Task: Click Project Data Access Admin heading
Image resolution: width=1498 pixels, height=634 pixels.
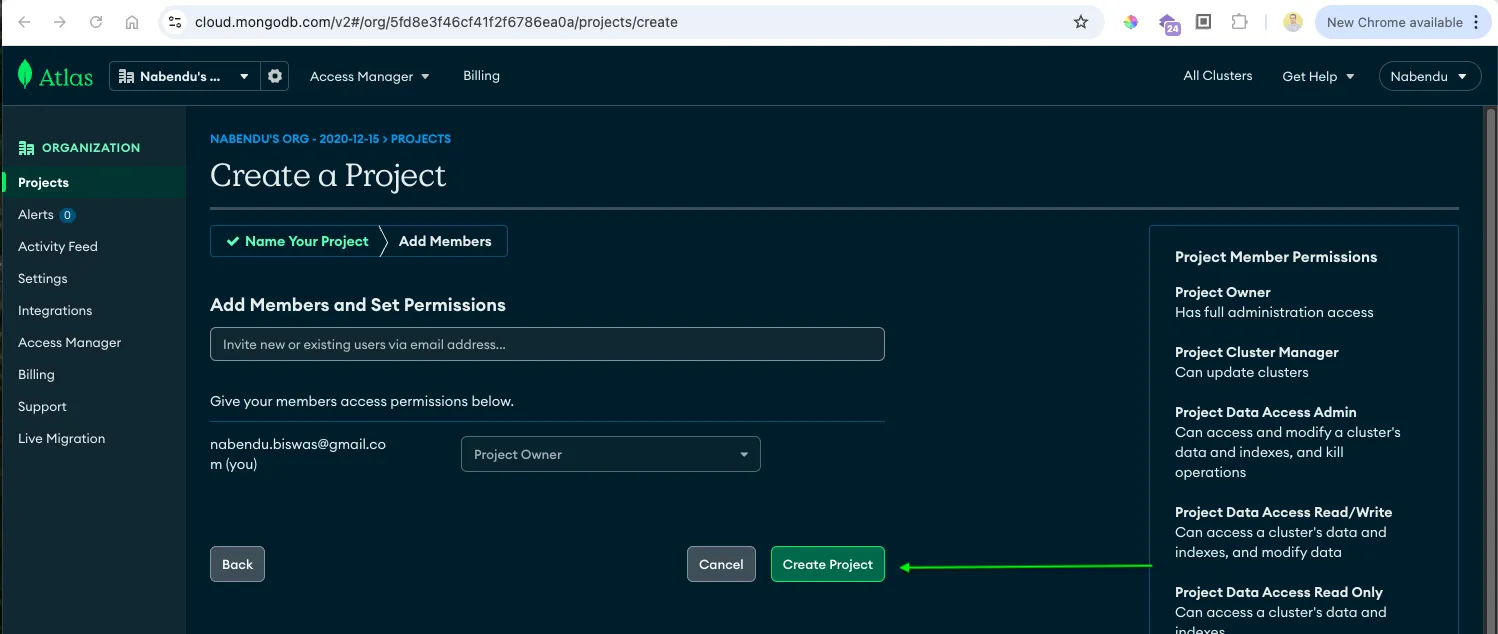Action: tap(1265, 412)
